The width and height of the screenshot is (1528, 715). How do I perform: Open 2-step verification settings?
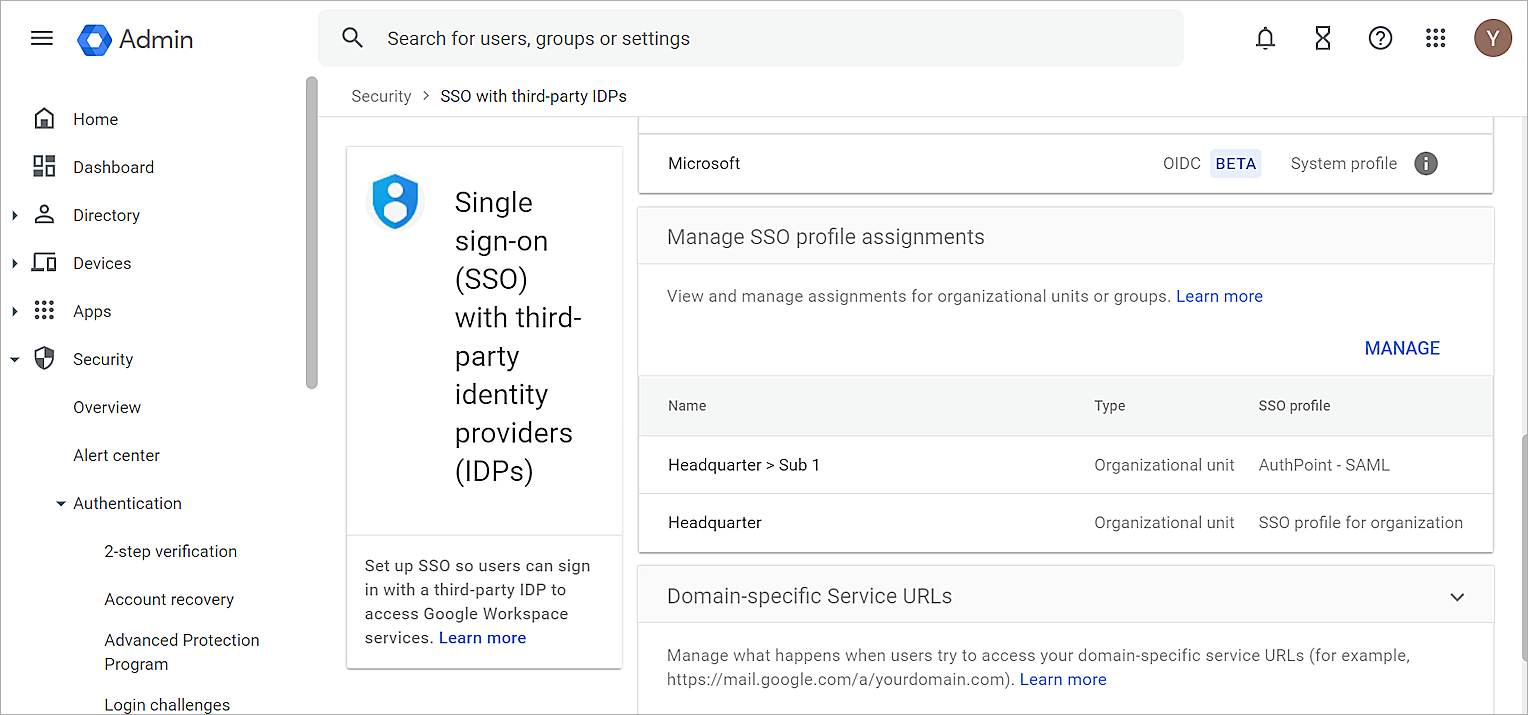coord(170,552)
